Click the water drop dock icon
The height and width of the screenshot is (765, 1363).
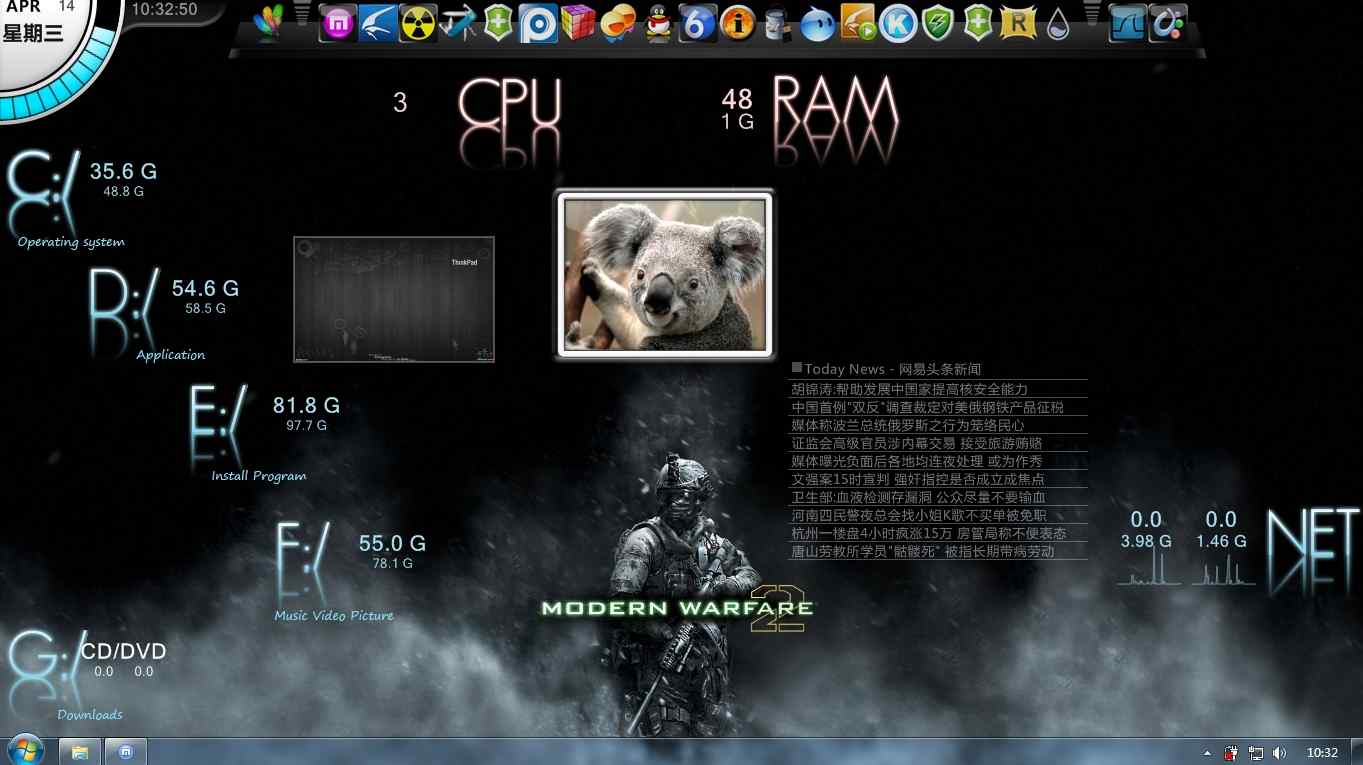tap(1058, 23)
